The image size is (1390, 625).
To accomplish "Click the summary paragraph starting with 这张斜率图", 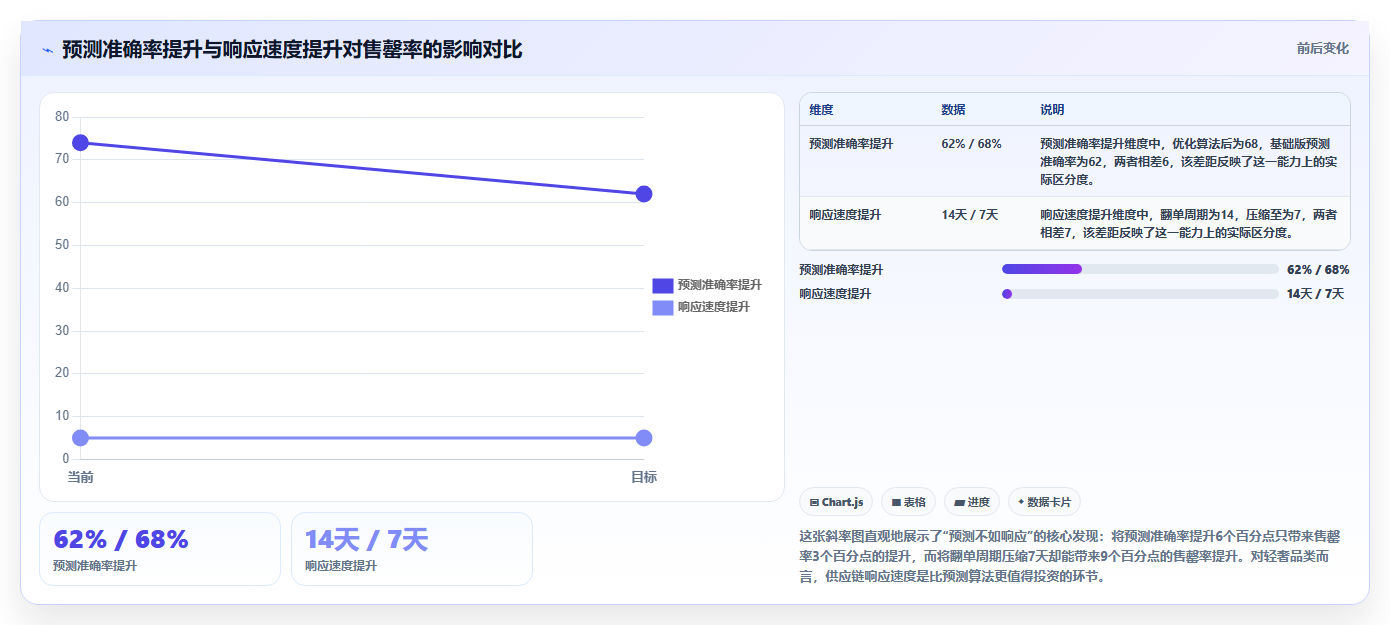I will tap(1072, 556).
